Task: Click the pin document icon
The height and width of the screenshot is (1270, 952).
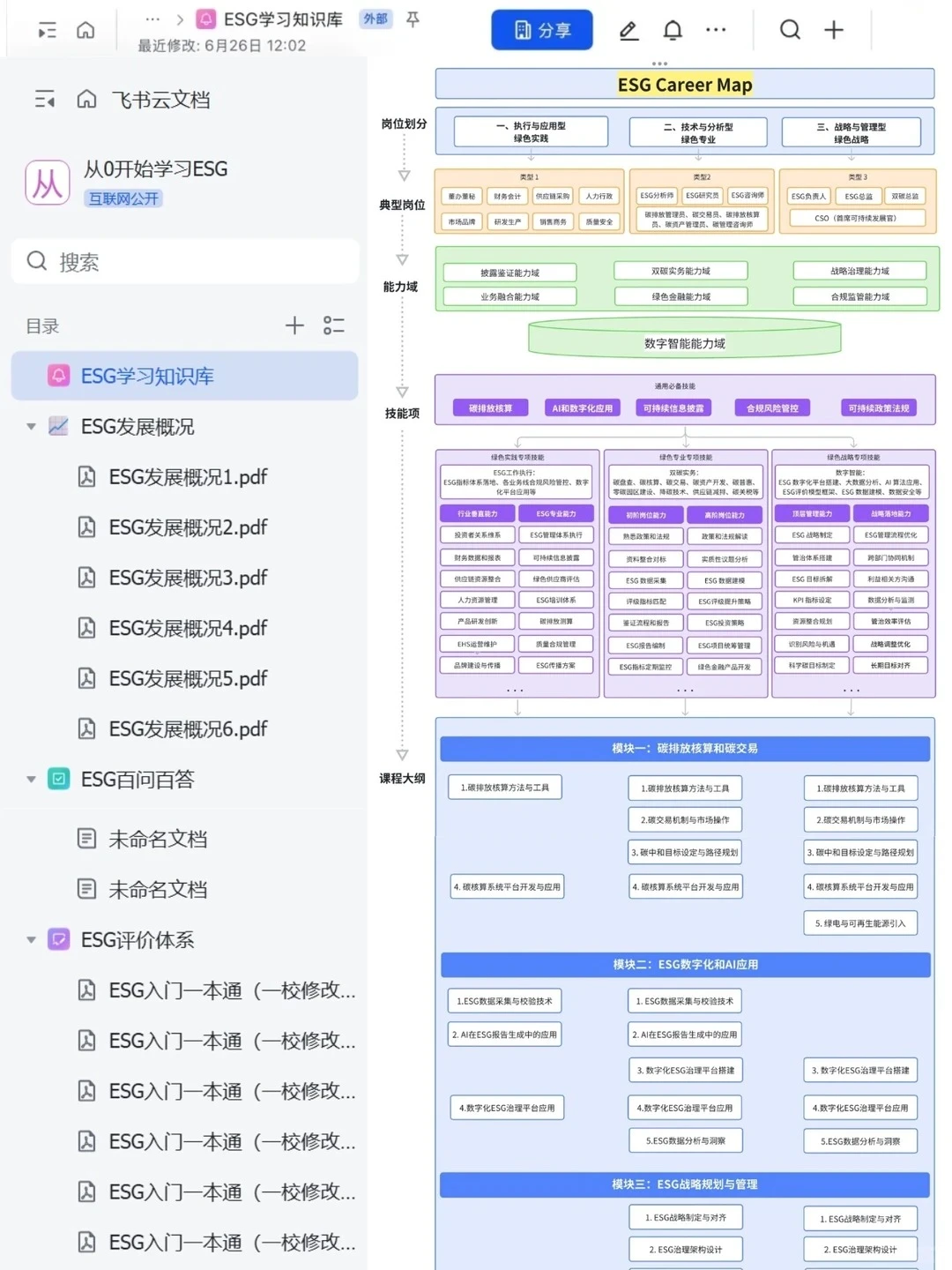Action: point(413,19)
